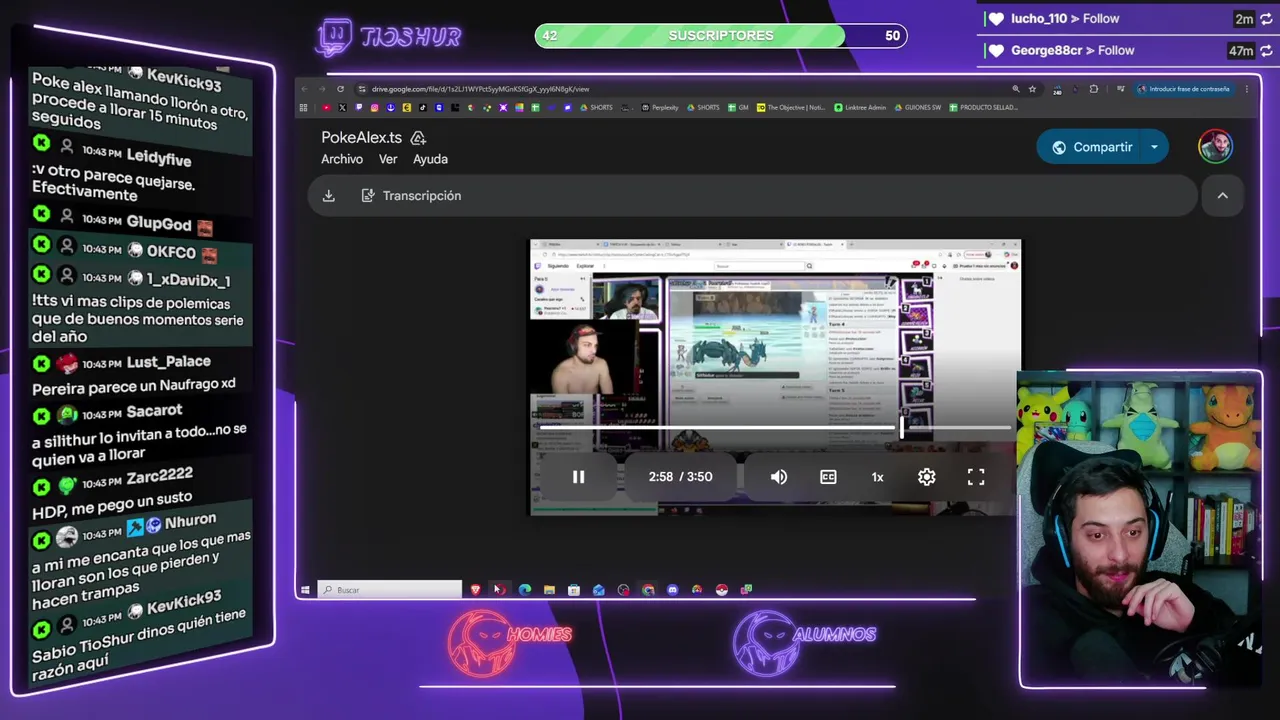Click chat username Lust_Palace

168,362
